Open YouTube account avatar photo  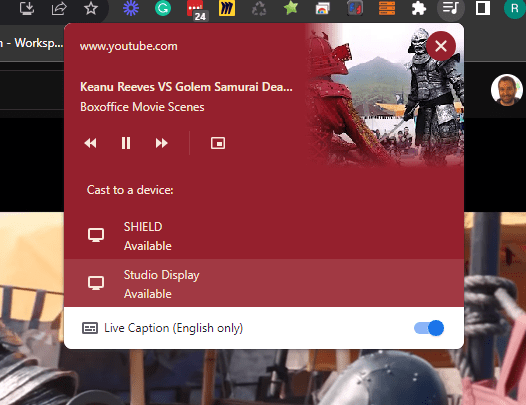pyautogui.click(x=507, y=90)
